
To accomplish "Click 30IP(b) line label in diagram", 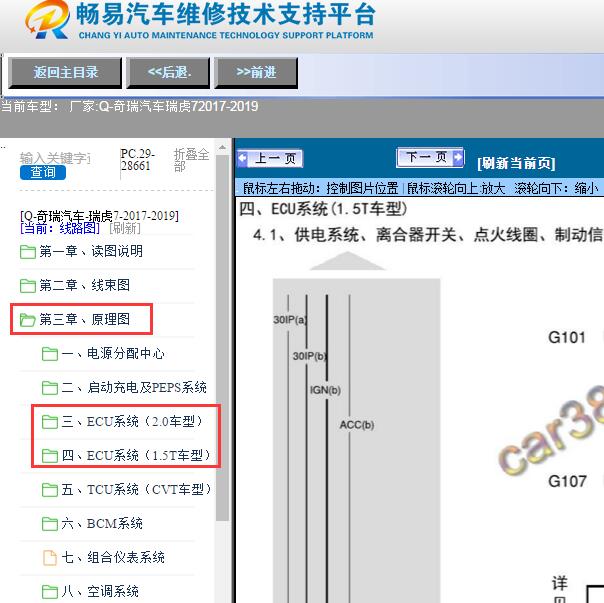I will pyautogui.click(x=310, y=356).
